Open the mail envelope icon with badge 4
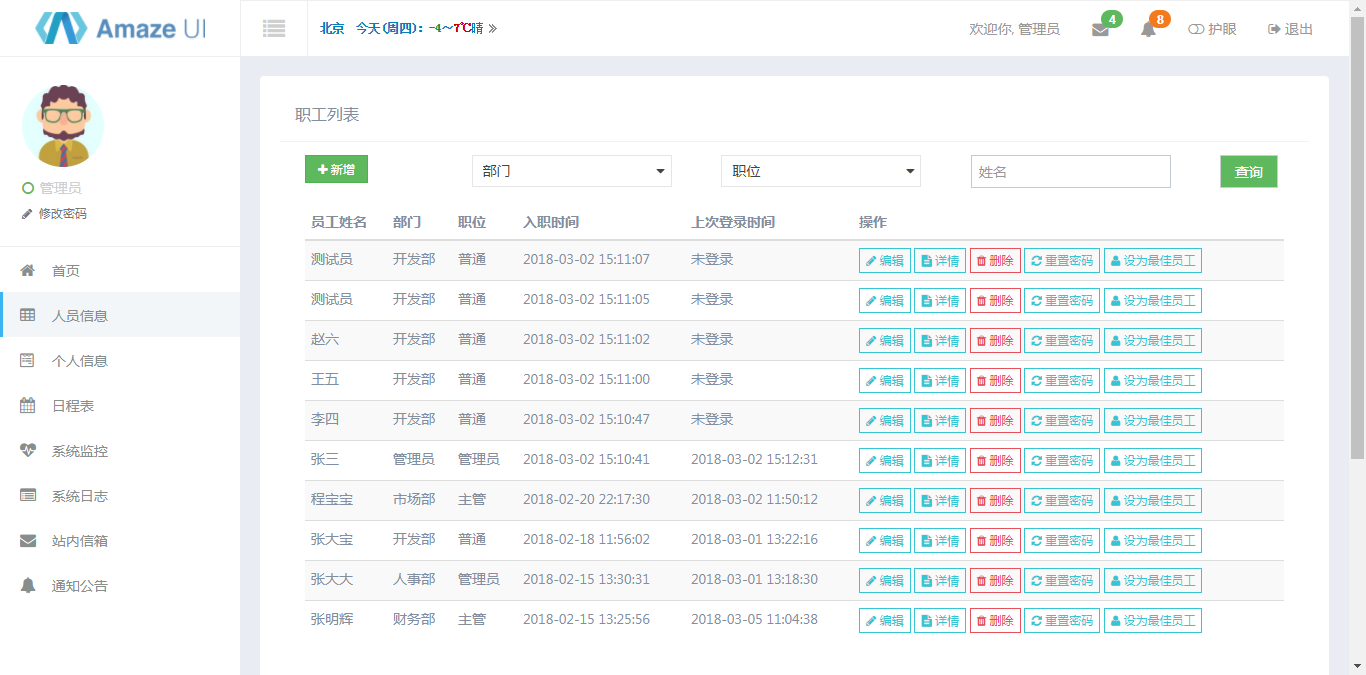This screenshot has width=1366, height=675. (1100, 30)
